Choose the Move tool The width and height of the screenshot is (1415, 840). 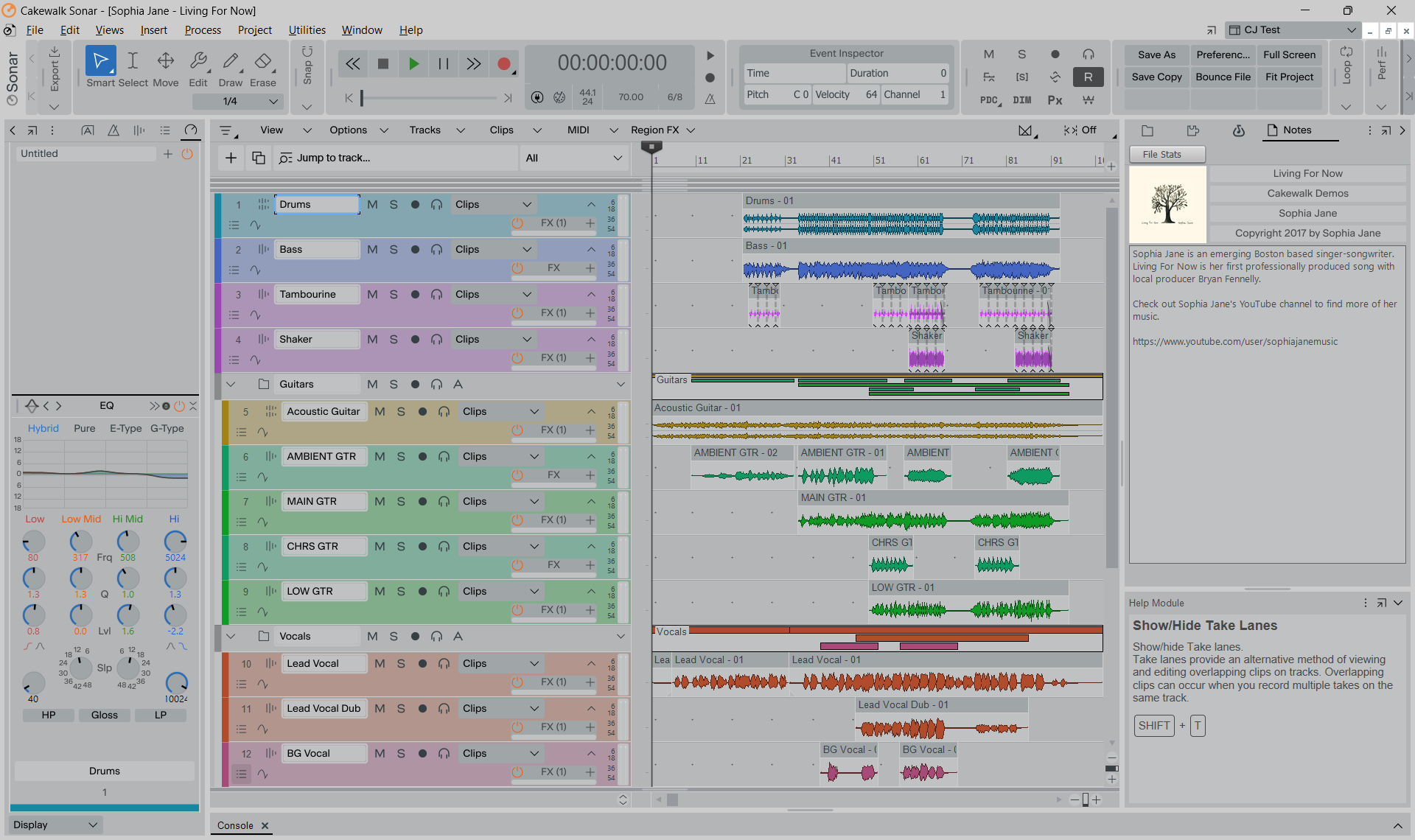[165, 67]
